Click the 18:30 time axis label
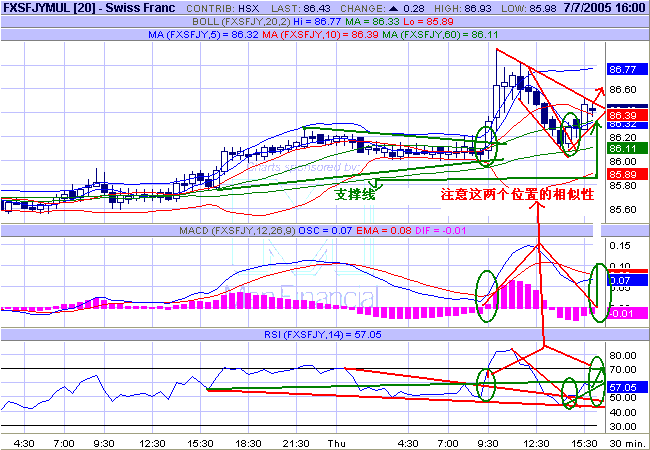 (x=248, y=443)
